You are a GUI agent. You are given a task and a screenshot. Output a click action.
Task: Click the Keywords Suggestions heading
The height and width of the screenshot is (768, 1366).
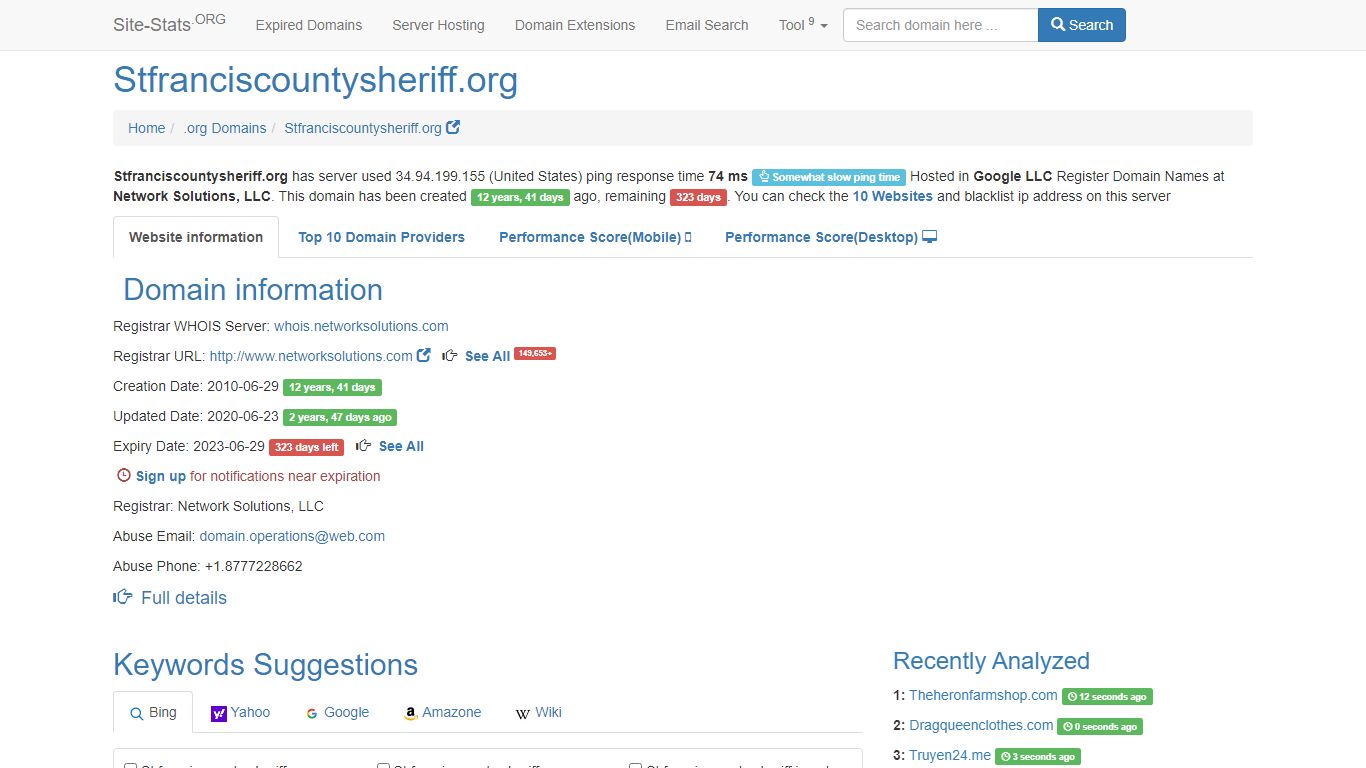pos(265,665)
